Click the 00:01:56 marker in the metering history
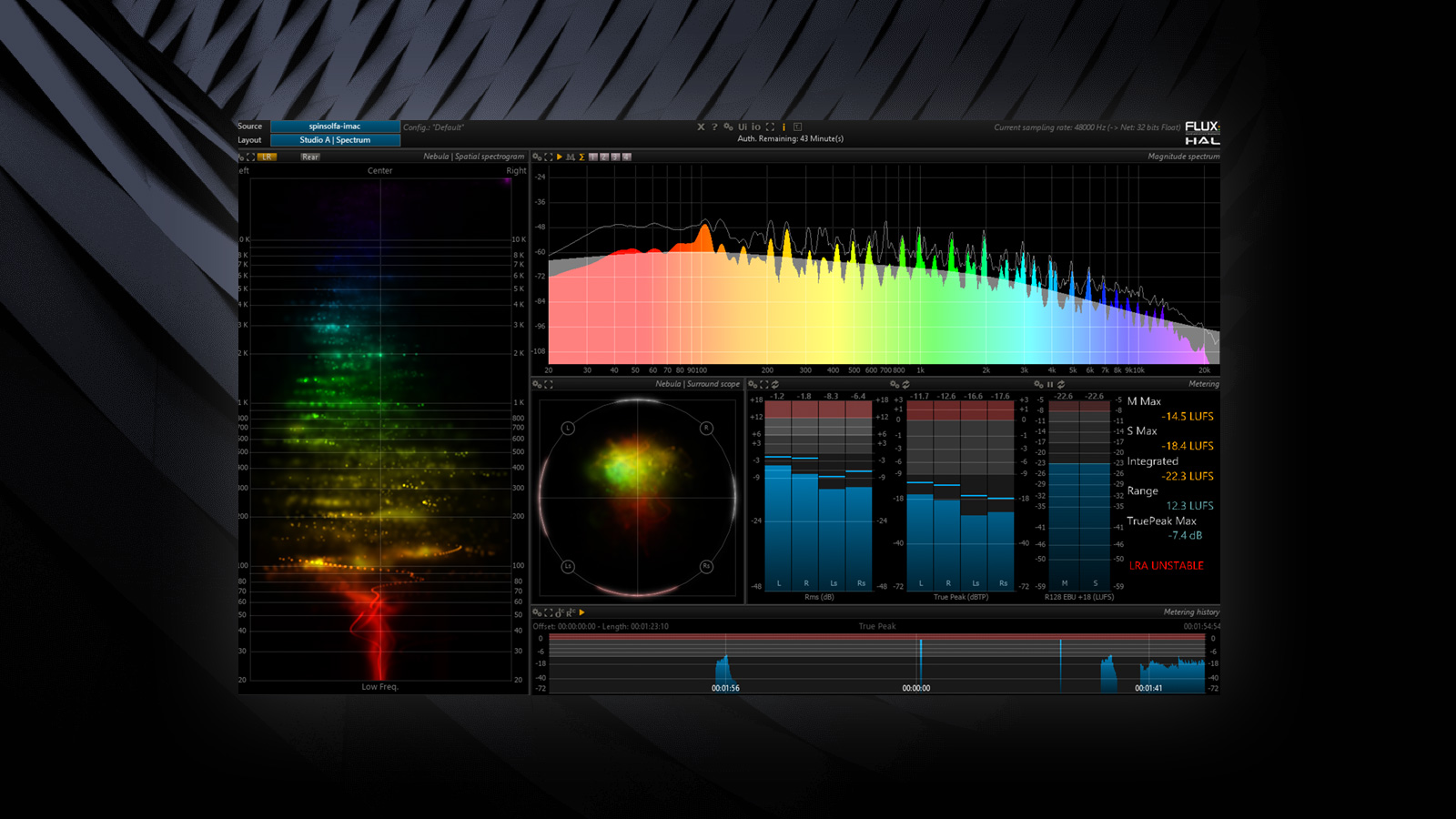This screenshot has width=1456, height=819. [x=725, y=688]
